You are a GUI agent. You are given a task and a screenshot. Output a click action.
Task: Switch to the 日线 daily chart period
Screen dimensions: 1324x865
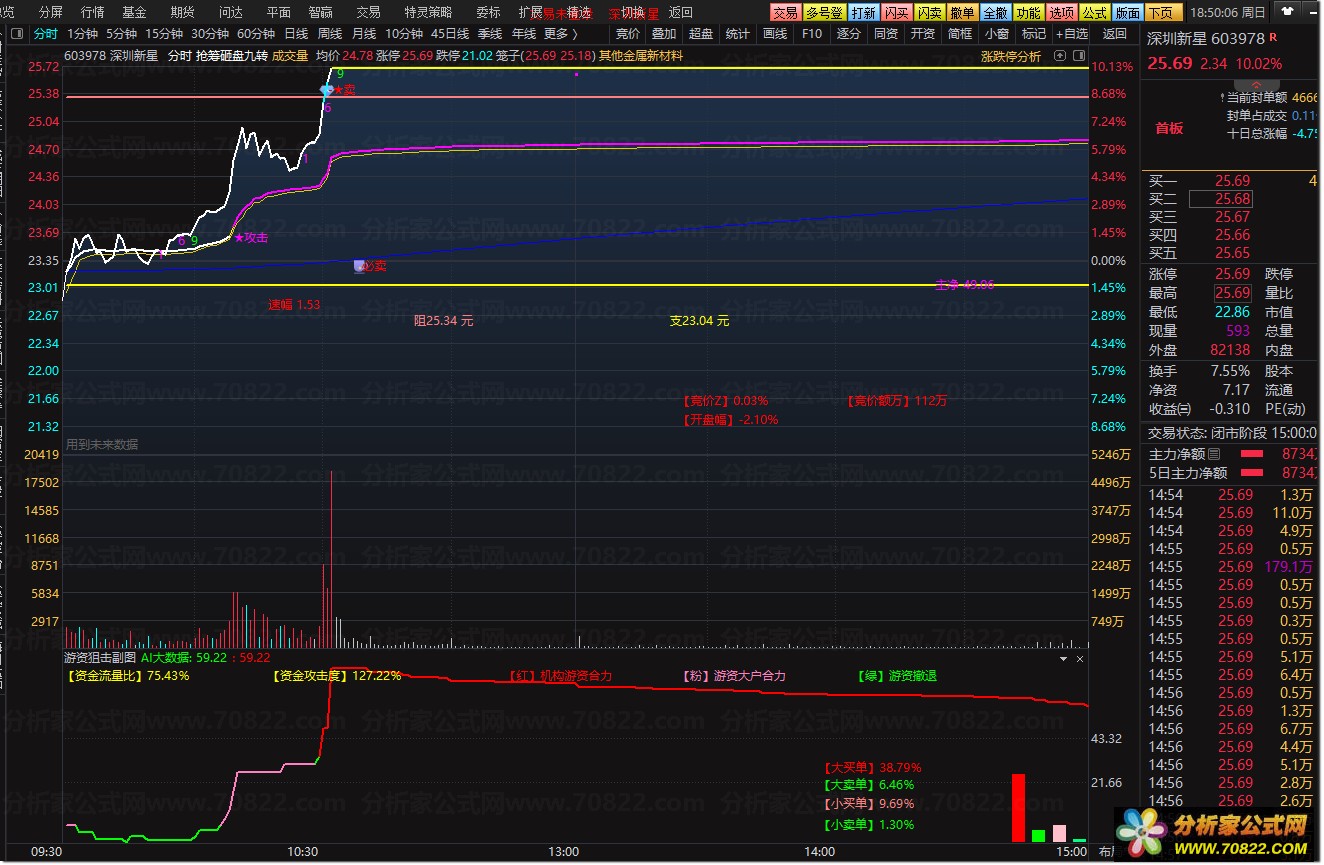[x=296, y=33]
